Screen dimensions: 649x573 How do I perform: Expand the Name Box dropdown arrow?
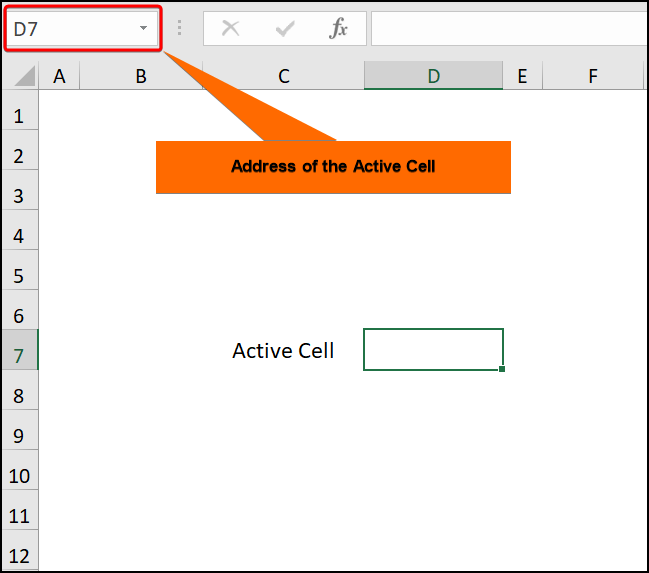[x=143, y=29]
